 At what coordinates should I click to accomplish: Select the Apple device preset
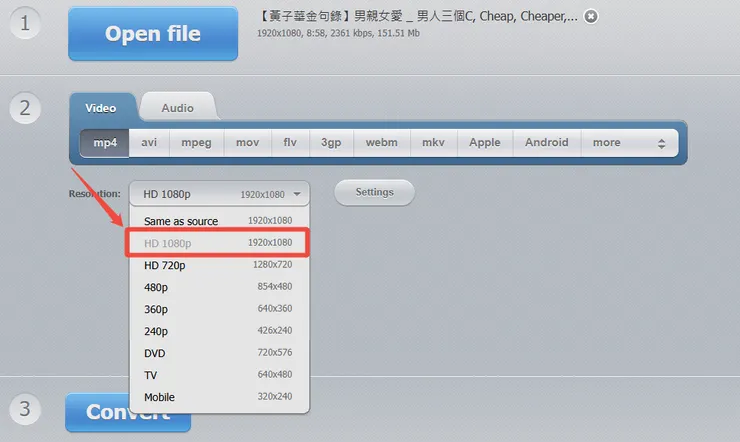click(485, 142)
